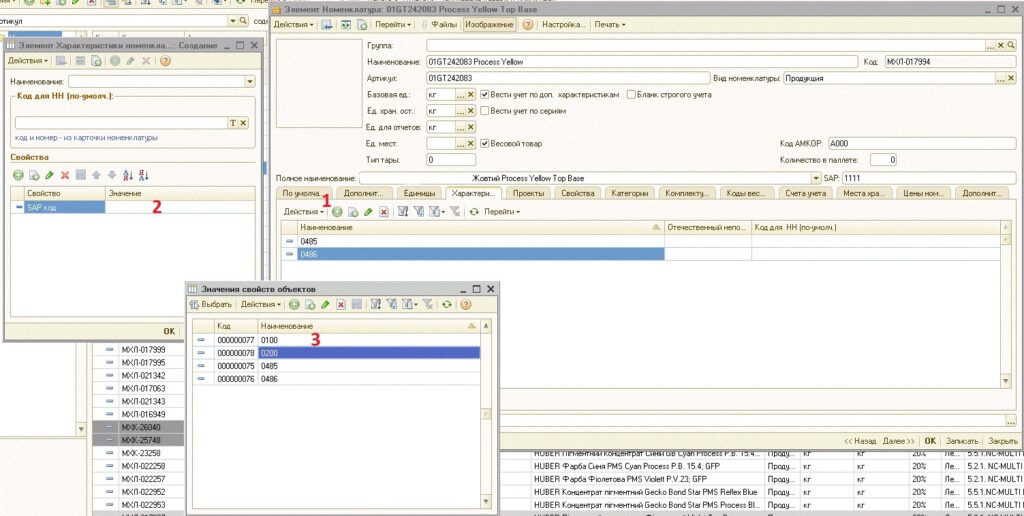Image resolution: width=1024 pixels, height=516 pixels.
Task: Open Действия menu in Элемент Номенклатура window
Action: click(293, 24)
